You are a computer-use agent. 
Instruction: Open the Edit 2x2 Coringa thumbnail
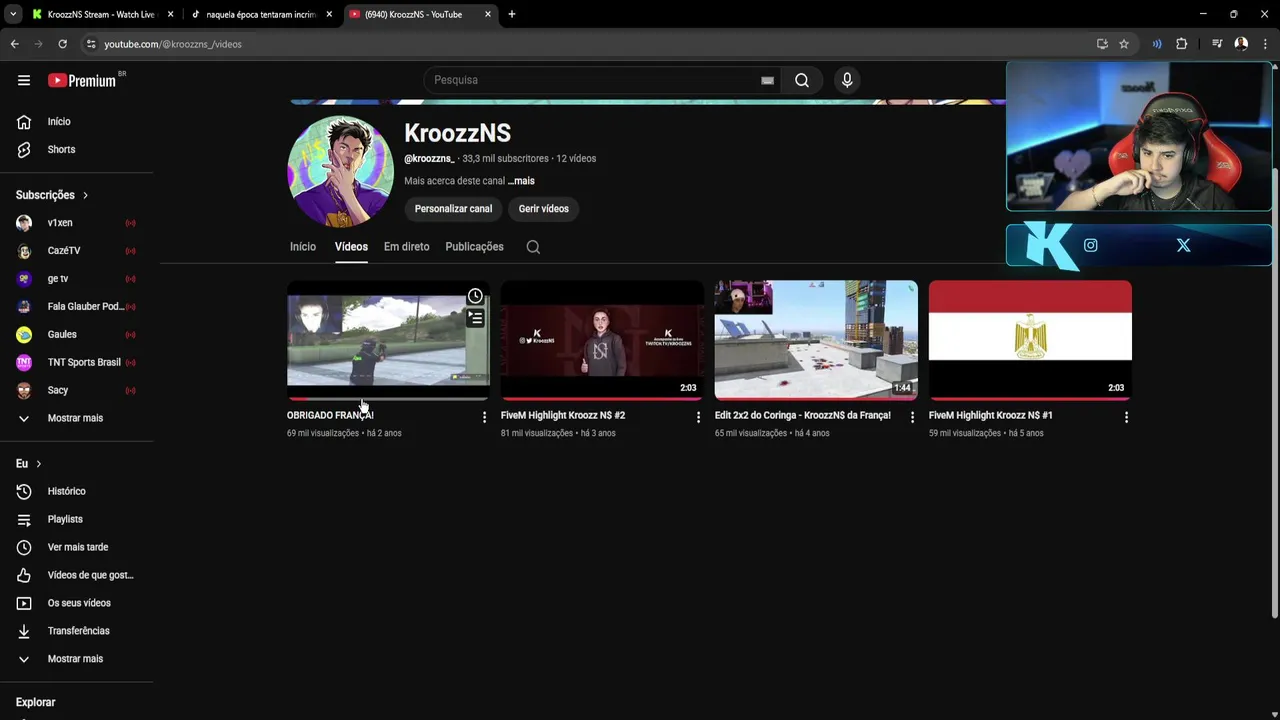pos(816,340)
